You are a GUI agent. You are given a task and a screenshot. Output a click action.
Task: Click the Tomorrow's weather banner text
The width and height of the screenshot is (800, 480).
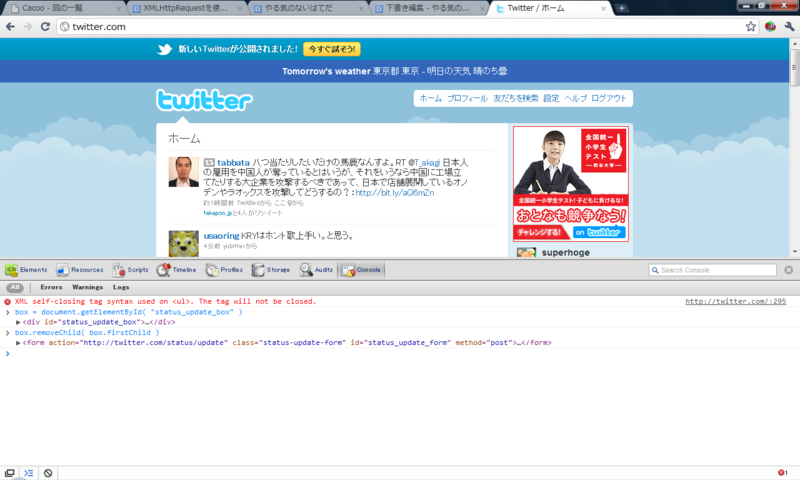click(x=394, y=71)
